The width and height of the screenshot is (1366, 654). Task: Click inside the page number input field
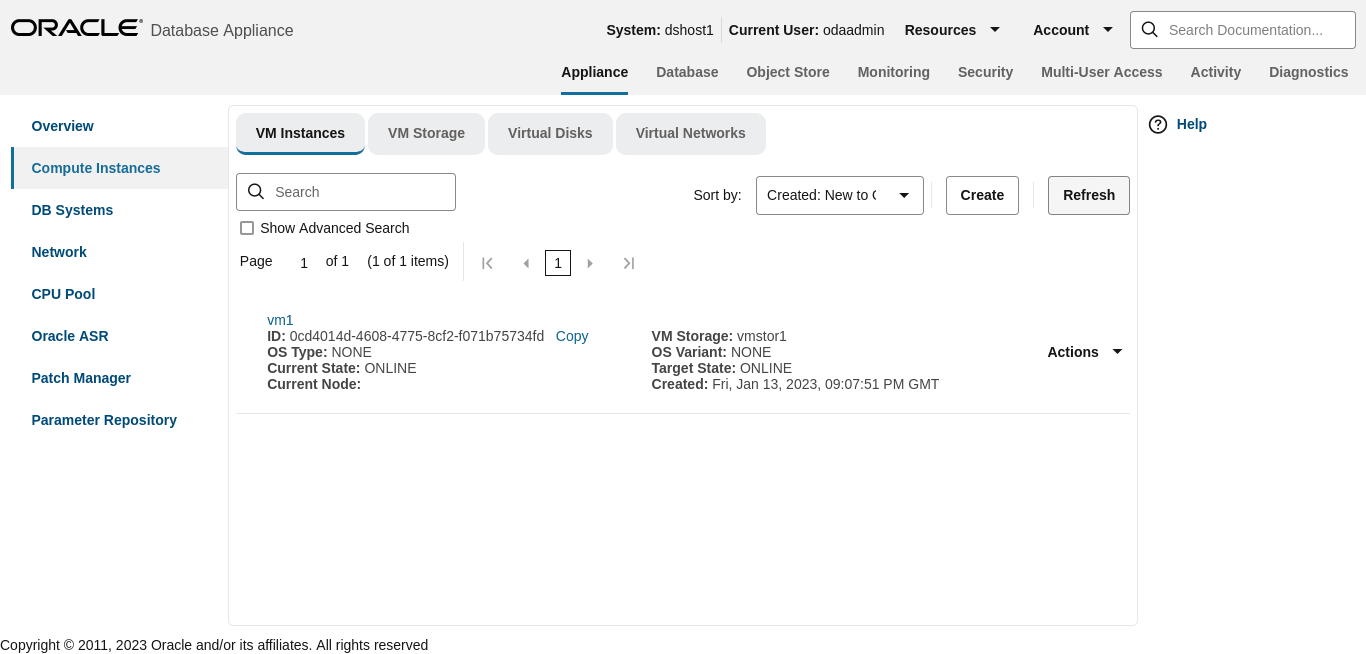click(x=303, y=262)
